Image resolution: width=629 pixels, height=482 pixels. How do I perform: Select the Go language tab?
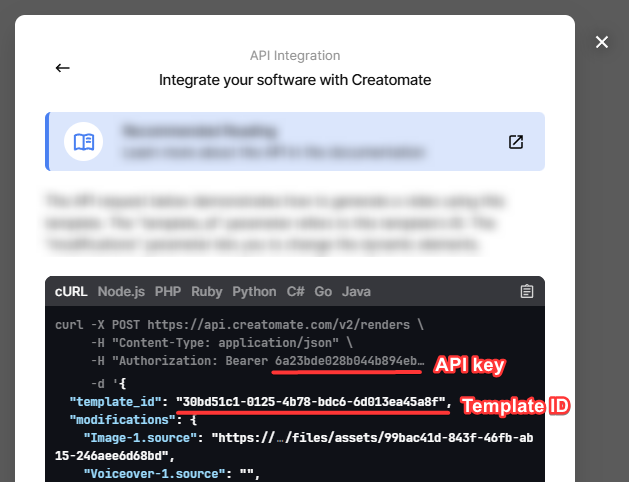point(323,292)
